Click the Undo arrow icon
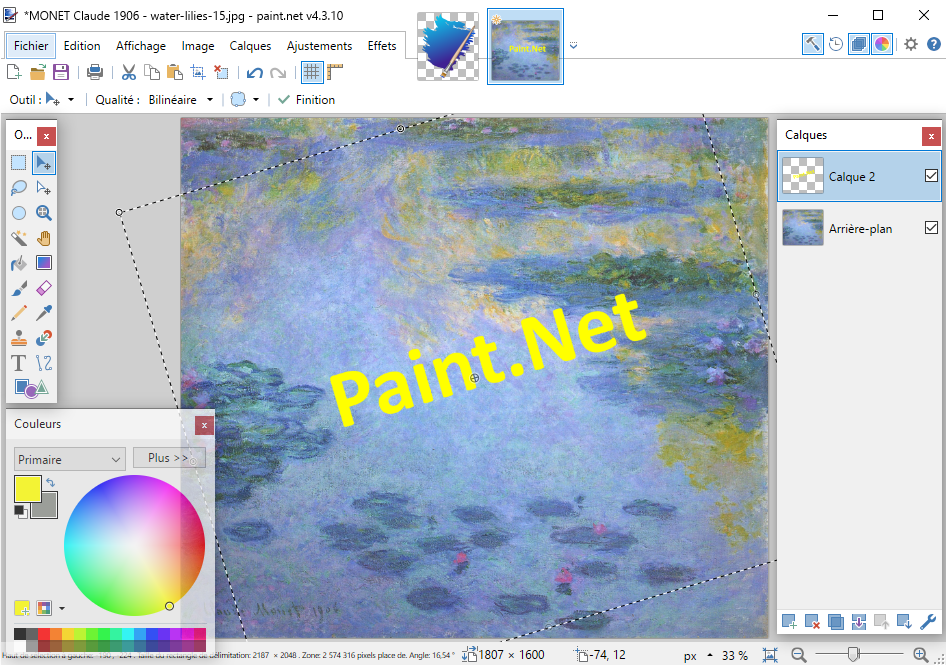The width and height of the screenshot is (946, 665). tap(255, 72)
